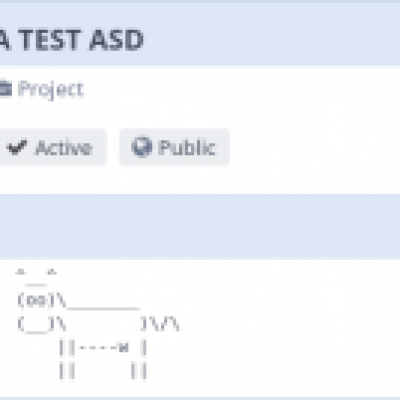
Task: Click the ASCII cow's udder 'w' character
Action: 123,348
